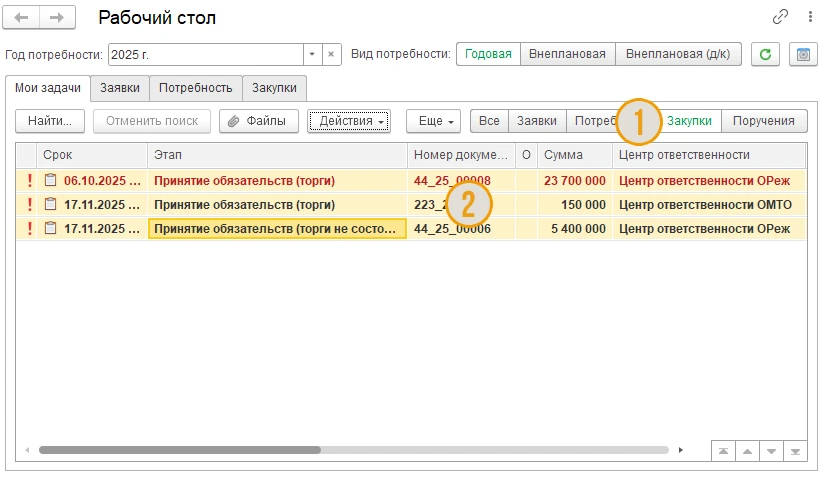825x478 pixels.
Task: Go forward with the right arrow button
Action: pos(57,17)
